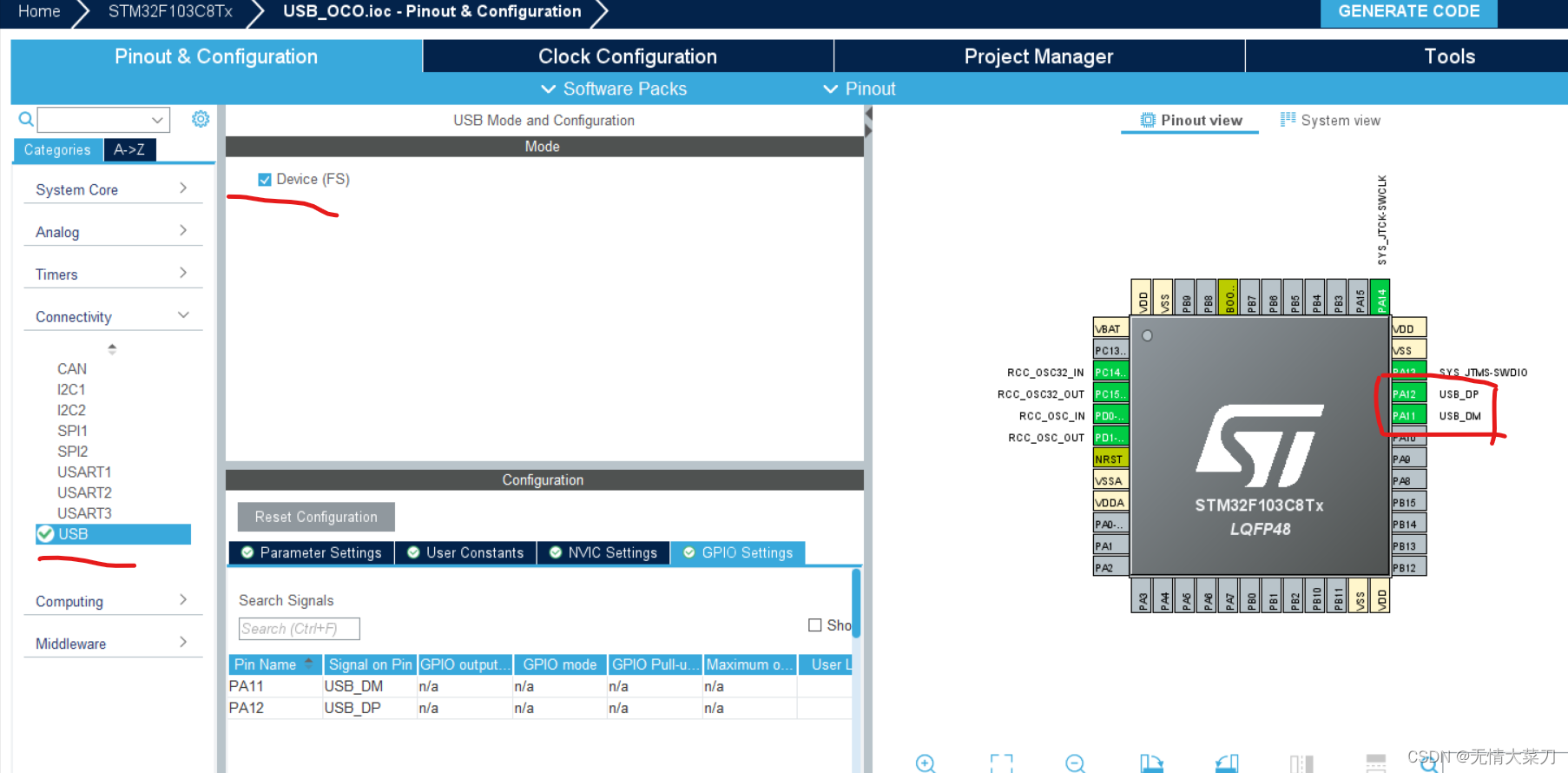Viewport: 1568px width, 773px height.
Task: Expand the System Core category
Action: 113,189
